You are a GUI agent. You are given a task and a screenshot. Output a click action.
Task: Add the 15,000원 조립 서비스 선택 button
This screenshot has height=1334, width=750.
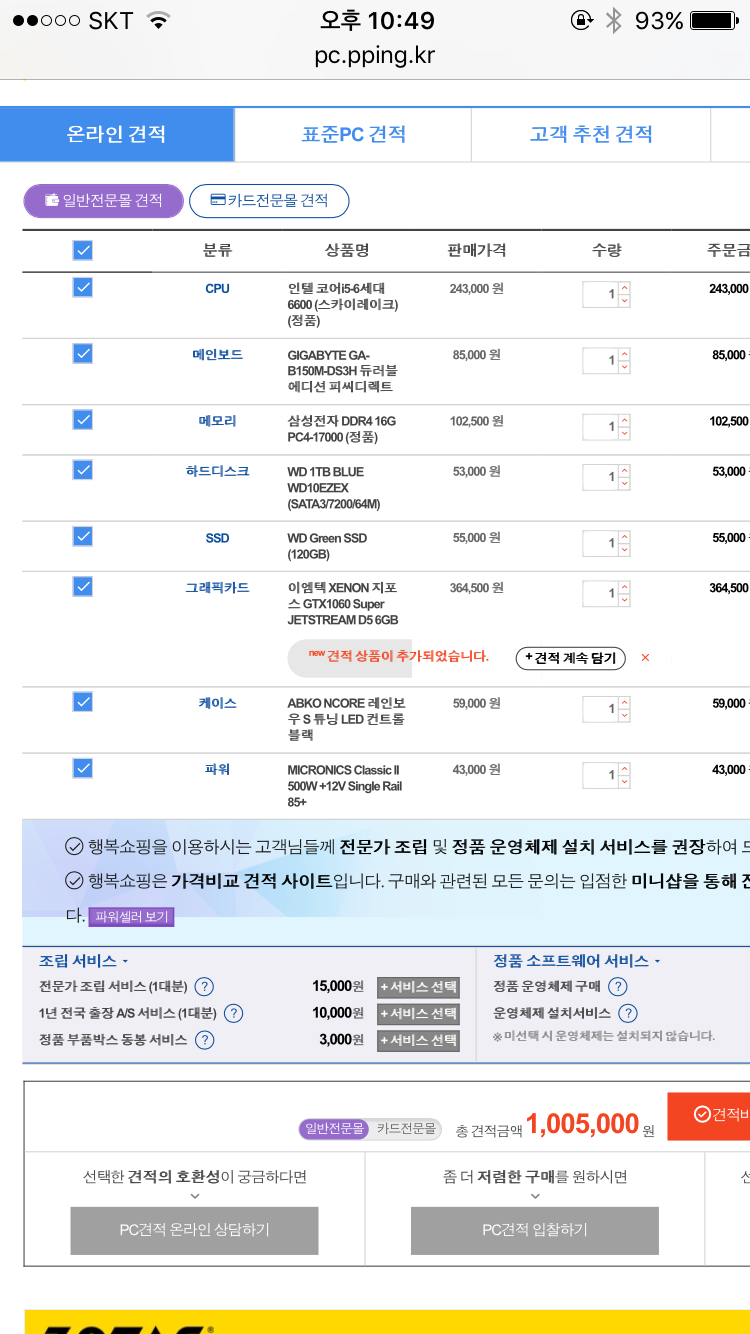coord(419,987)
